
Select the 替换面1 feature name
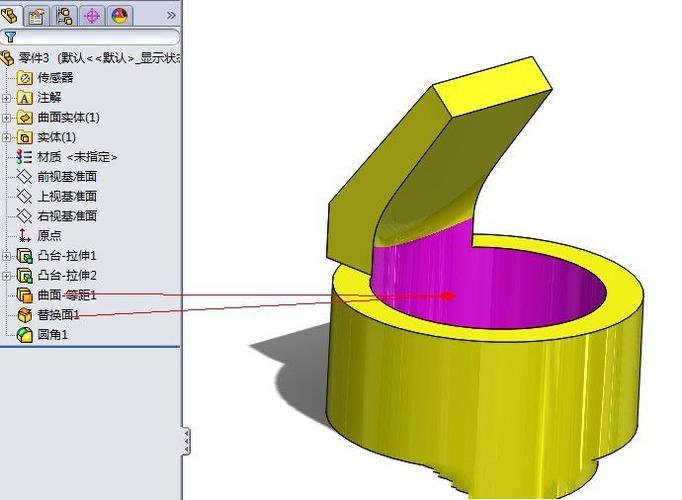(x=58, y=314)
